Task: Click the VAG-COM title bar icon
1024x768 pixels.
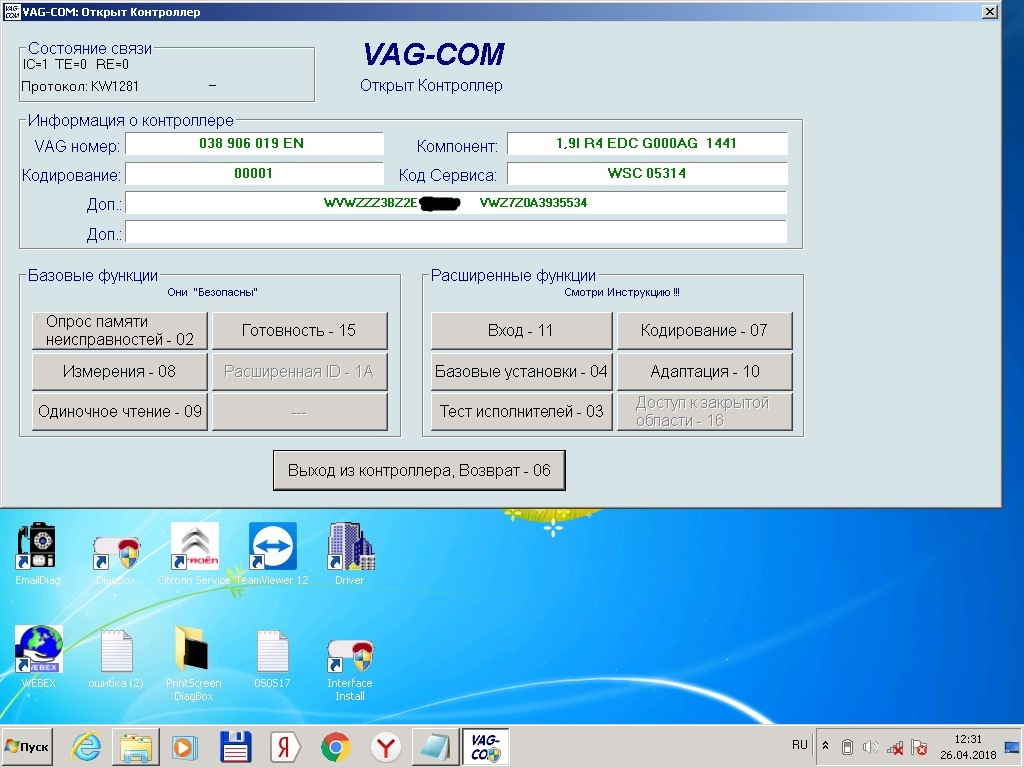Action: click(x=12, y=12)
